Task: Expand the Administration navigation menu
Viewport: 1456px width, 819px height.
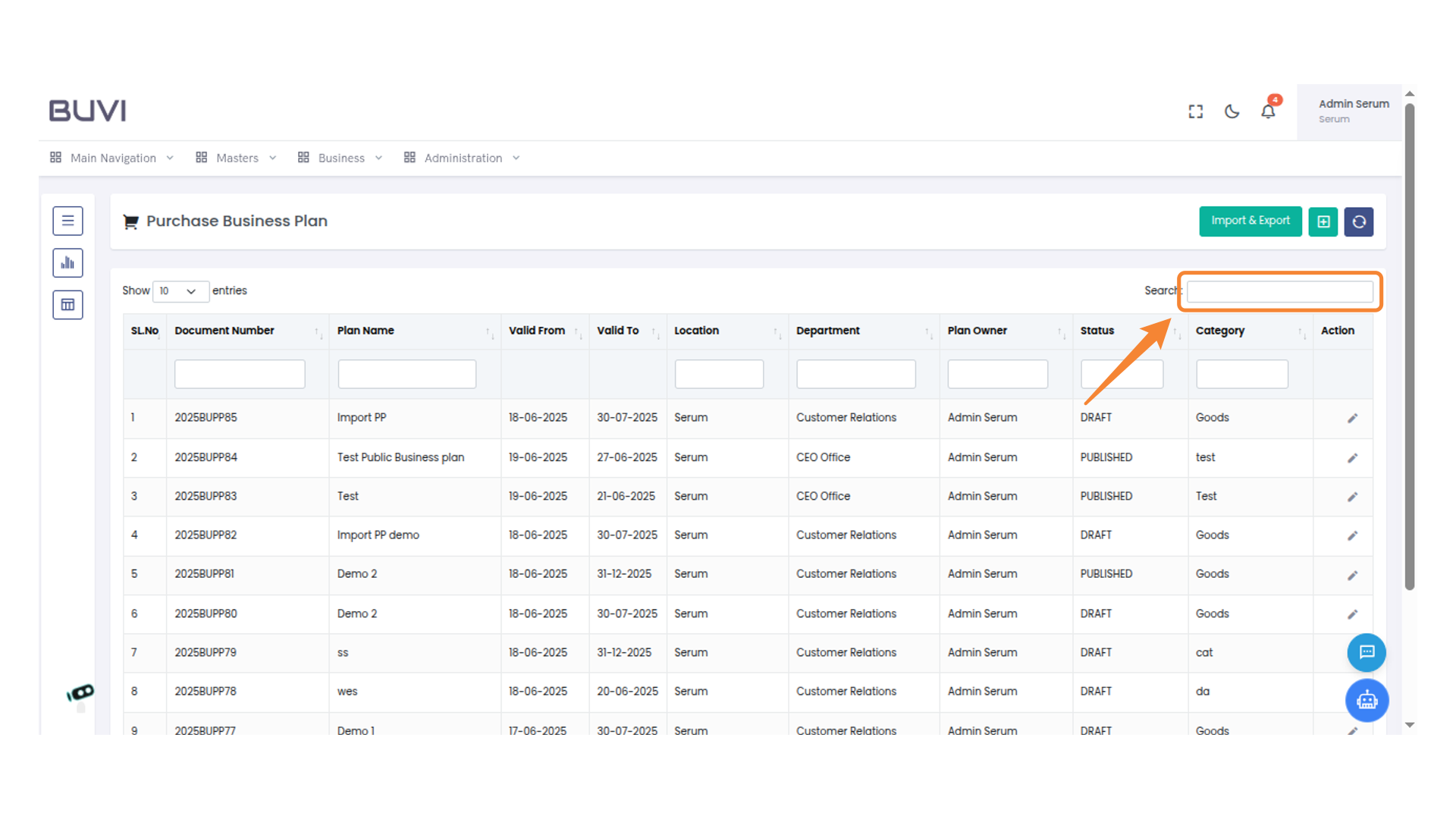Action: (463, 158)
